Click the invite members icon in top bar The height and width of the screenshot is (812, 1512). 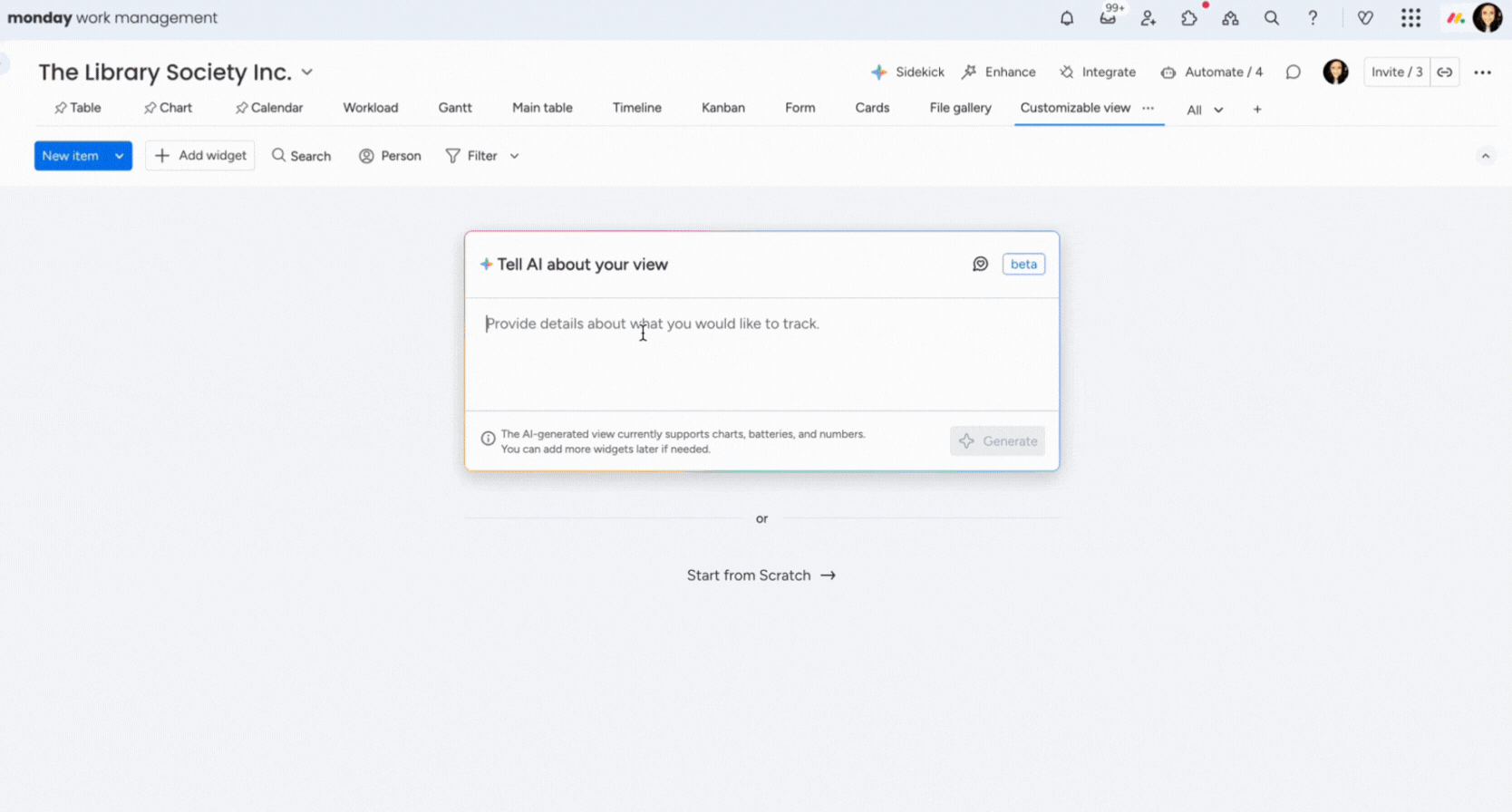coord(1149,18)
